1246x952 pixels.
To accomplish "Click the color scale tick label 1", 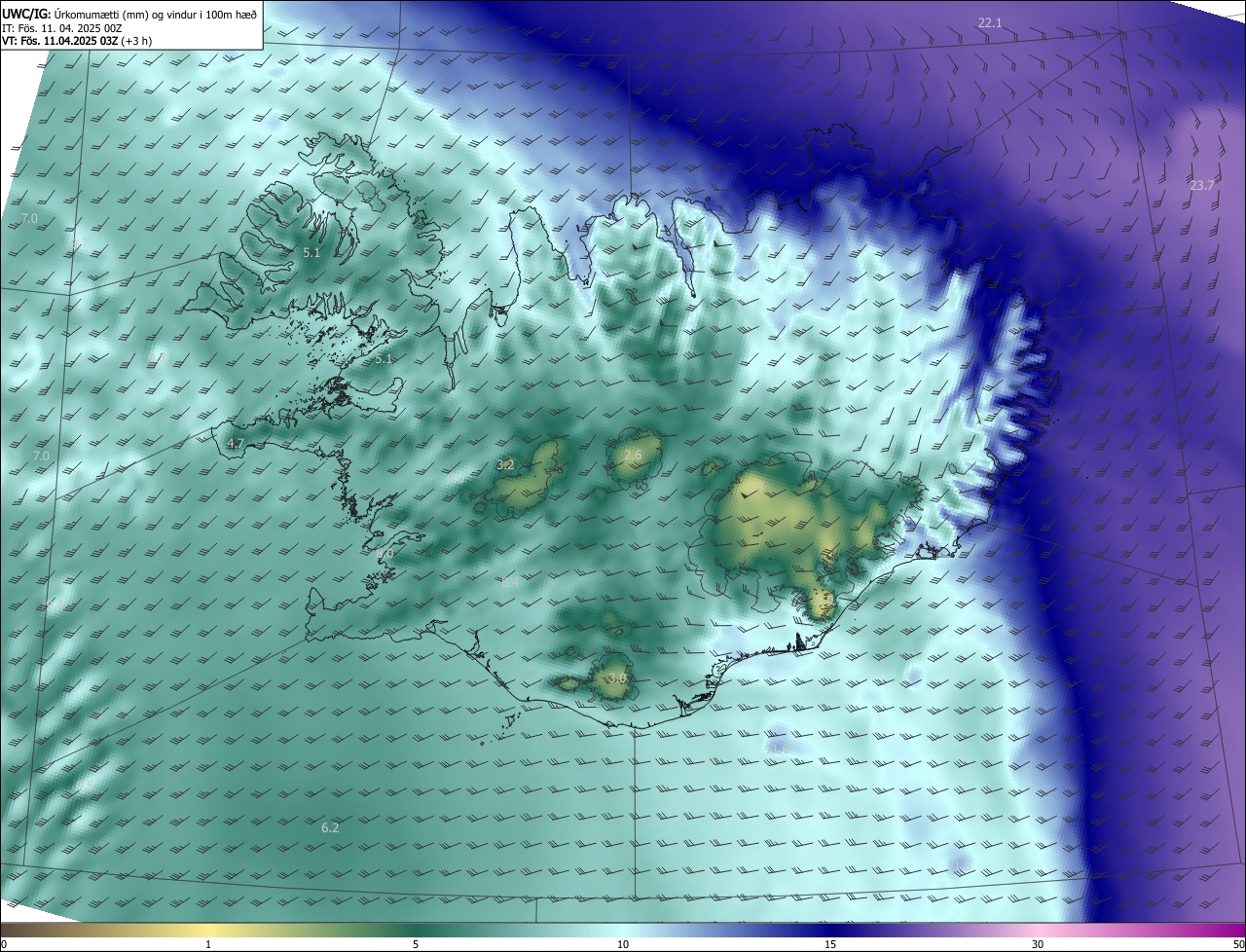I will [x=209, y=944].
